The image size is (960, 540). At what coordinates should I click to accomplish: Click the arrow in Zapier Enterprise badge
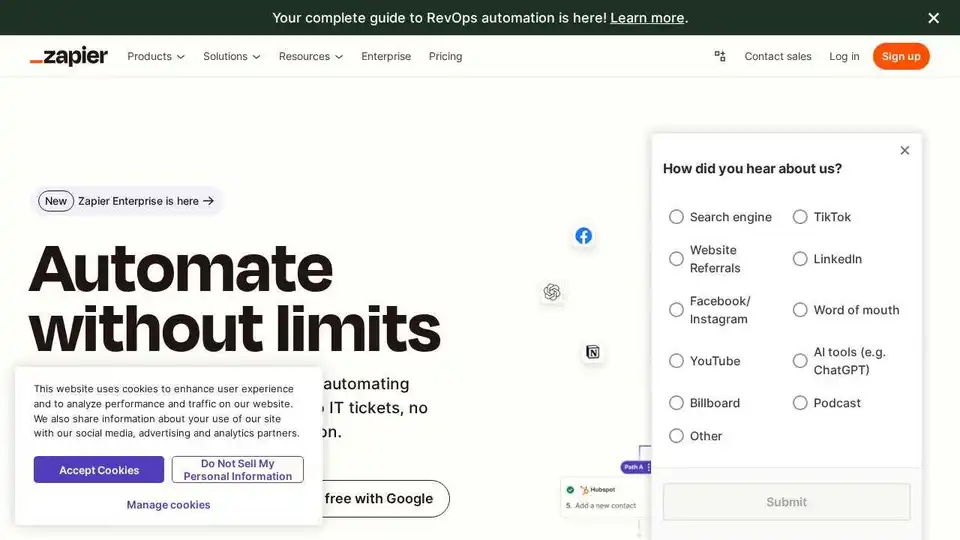click(209, 201)
